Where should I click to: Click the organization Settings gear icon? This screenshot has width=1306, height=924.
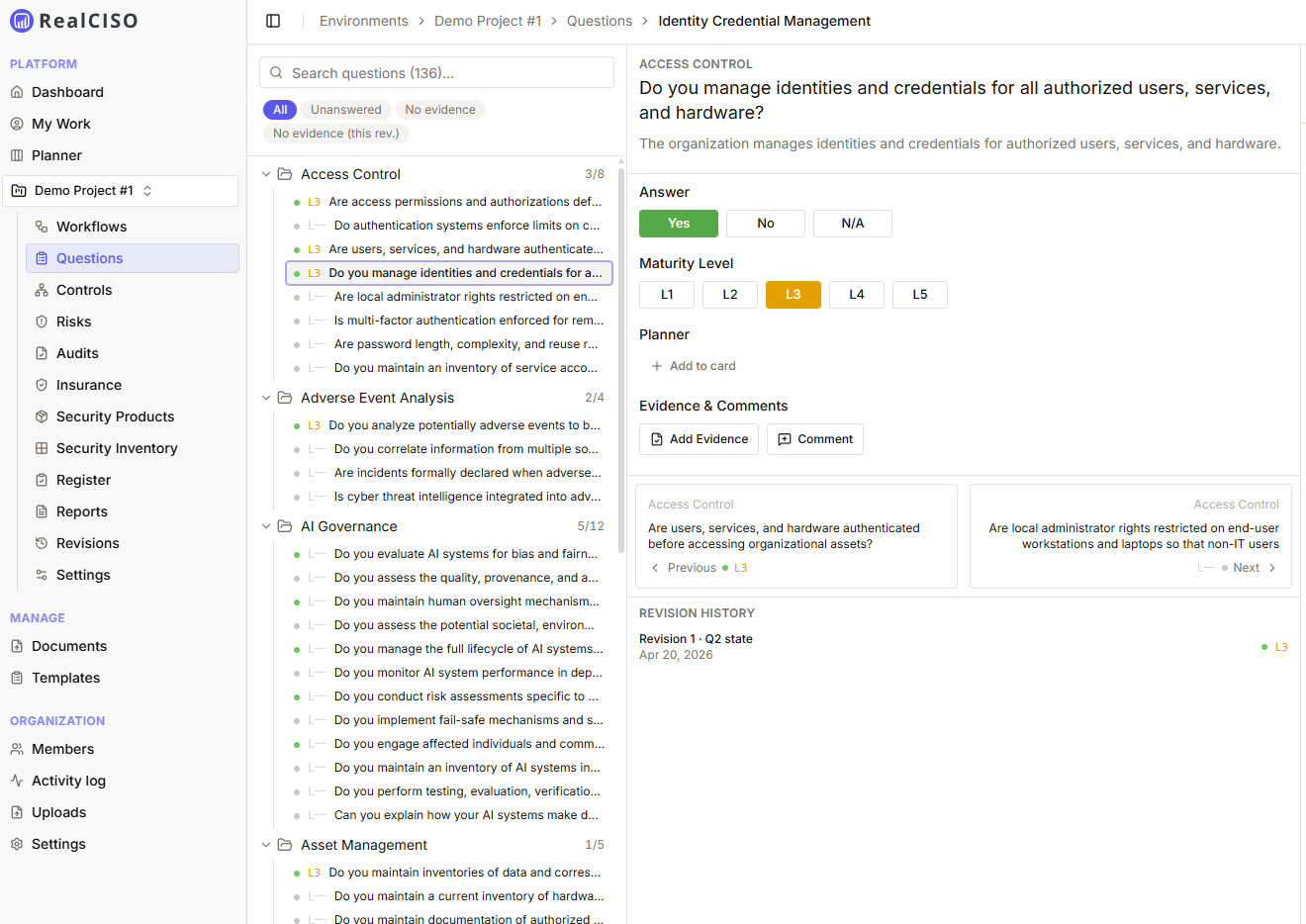coord(17,844)
